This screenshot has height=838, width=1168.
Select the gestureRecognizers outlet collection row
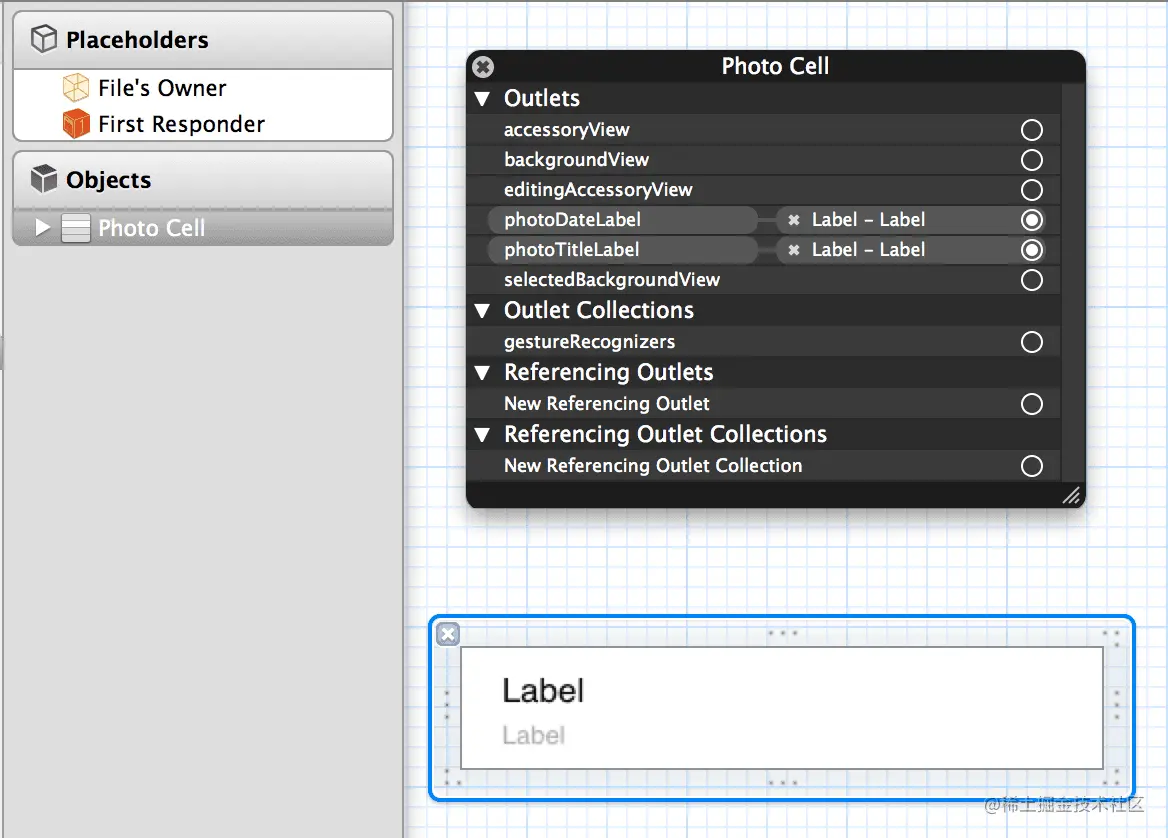tap(764, 342)
